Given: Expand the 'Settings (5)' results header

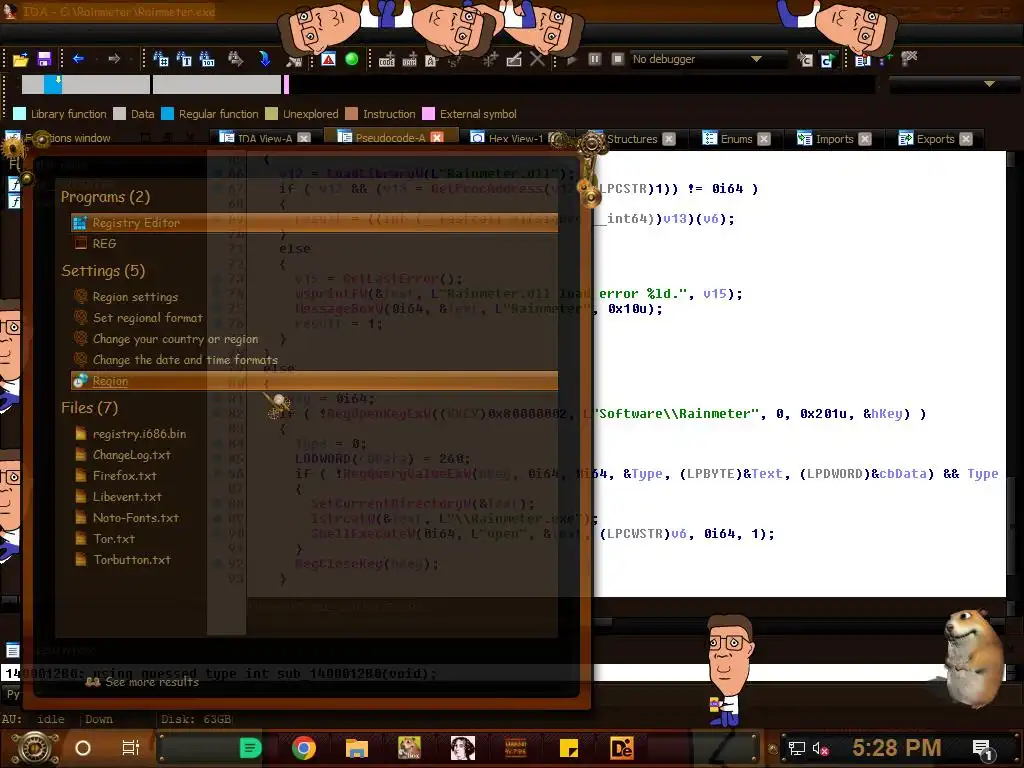Looking at the screenshot, I should coord(103,270).
